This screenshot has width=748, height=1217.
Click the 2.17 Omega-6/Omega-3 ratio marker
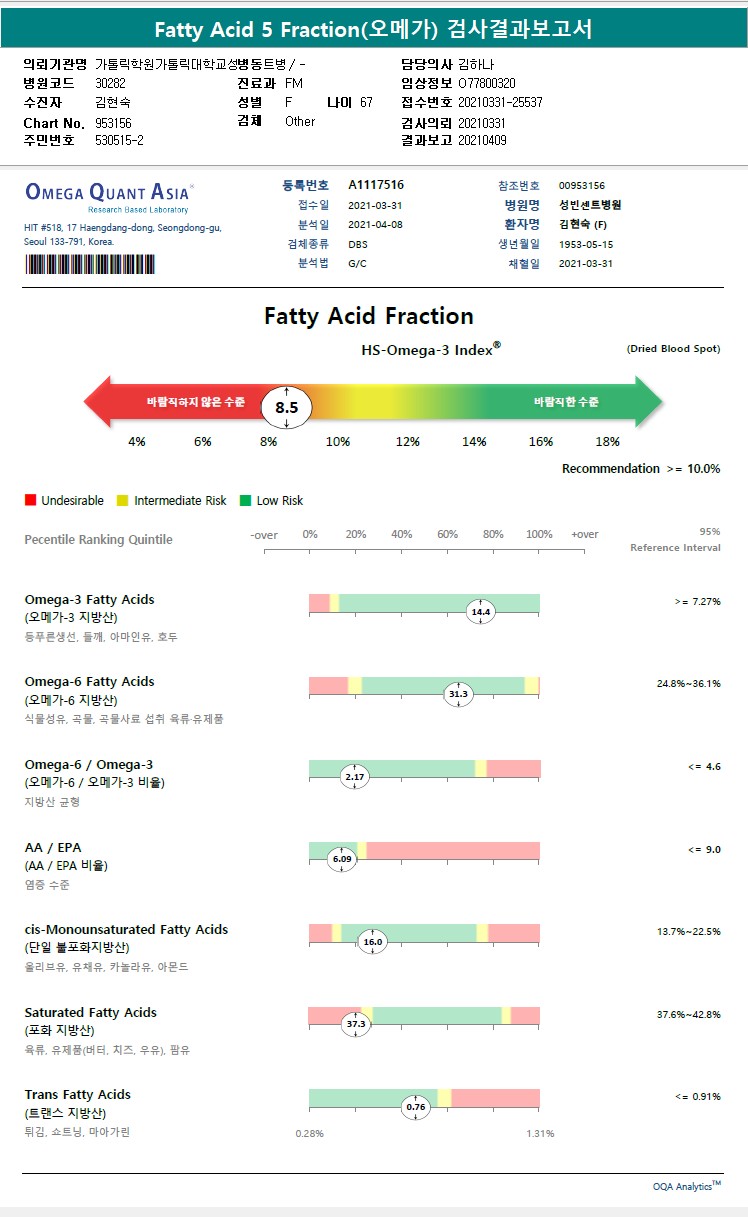354,776
